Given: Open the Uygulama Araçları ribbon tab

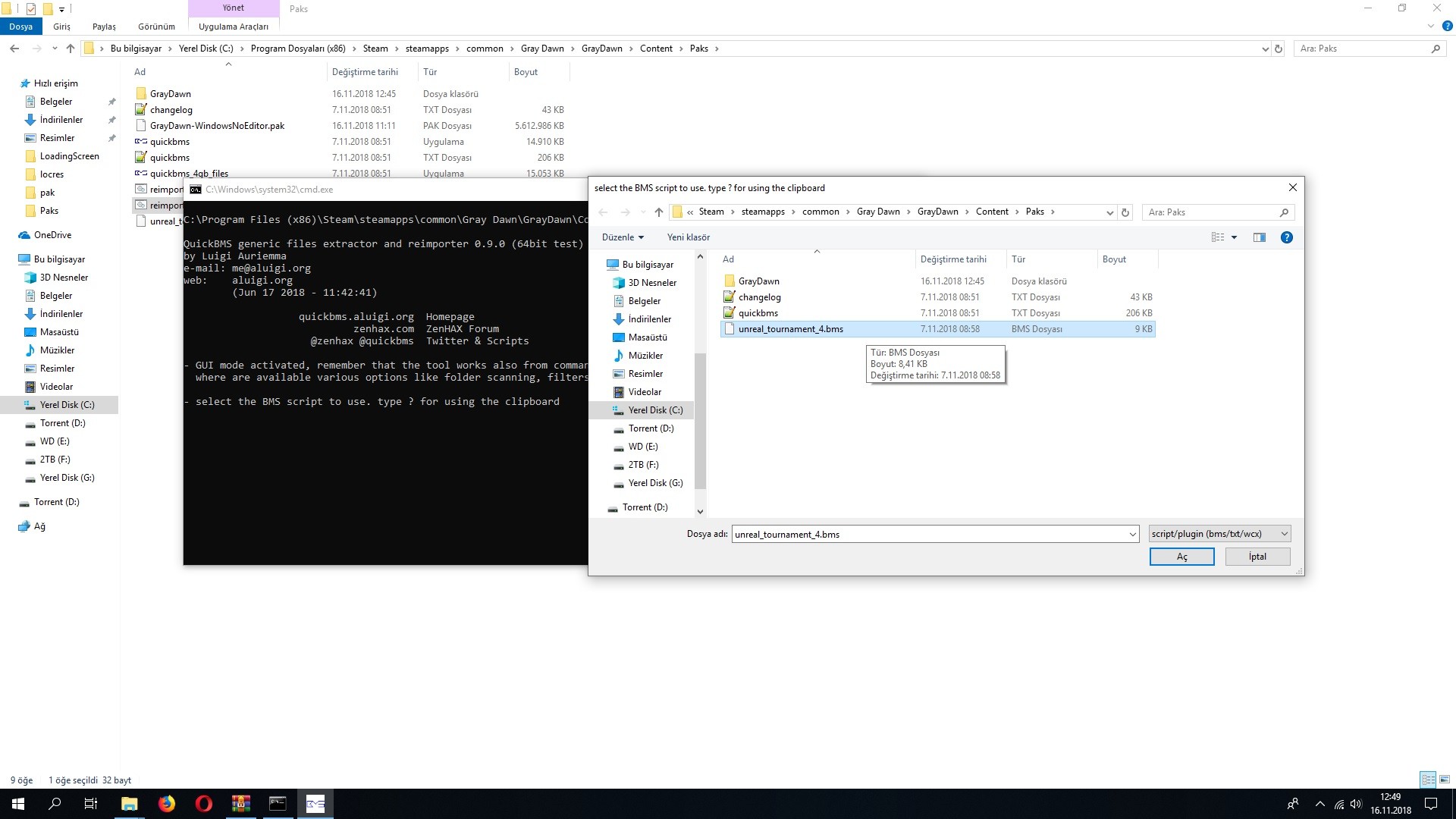Looking at the screenshot, I should coord(234,27).
